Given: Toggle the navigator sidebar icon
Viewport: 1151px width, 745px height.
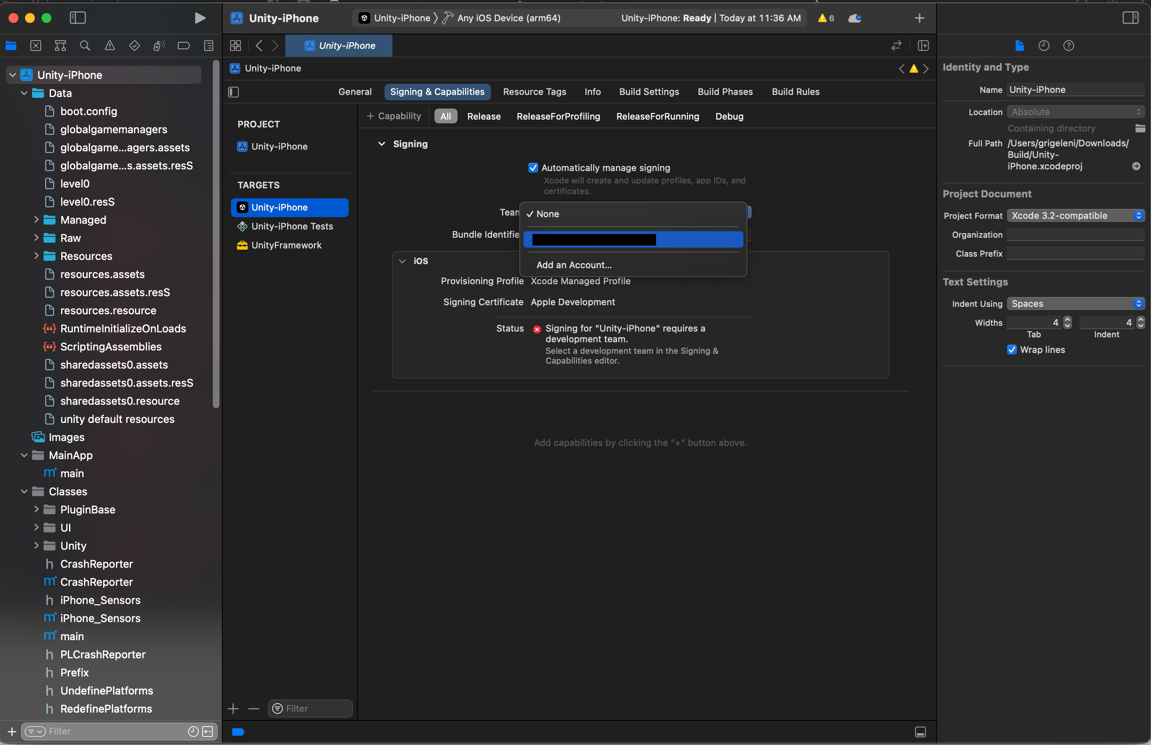Looking at the screenshot, I should pyautogui.click(x=78, y=18).
